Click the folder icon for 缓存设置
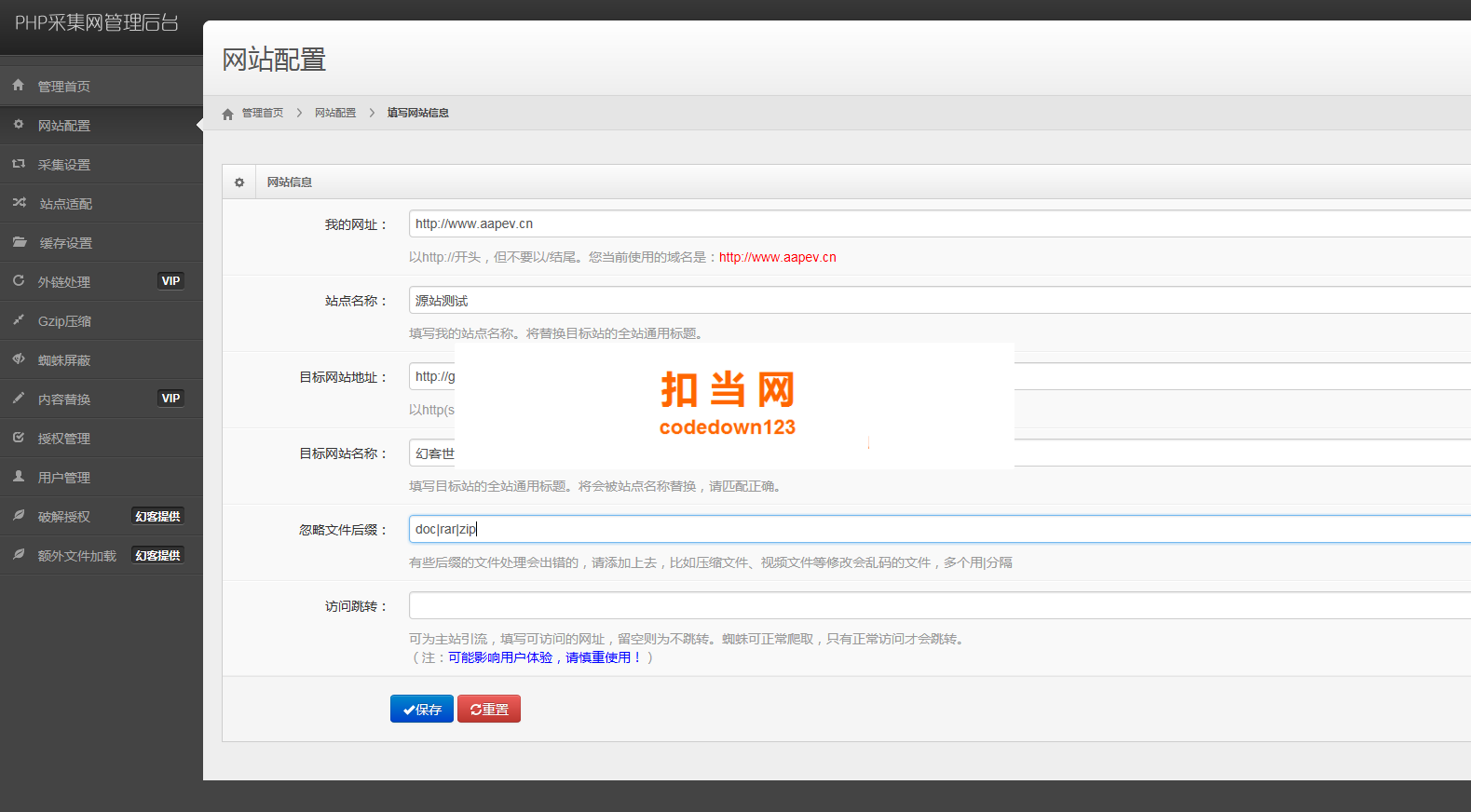The image size is (1471, 812). [19, 241]
